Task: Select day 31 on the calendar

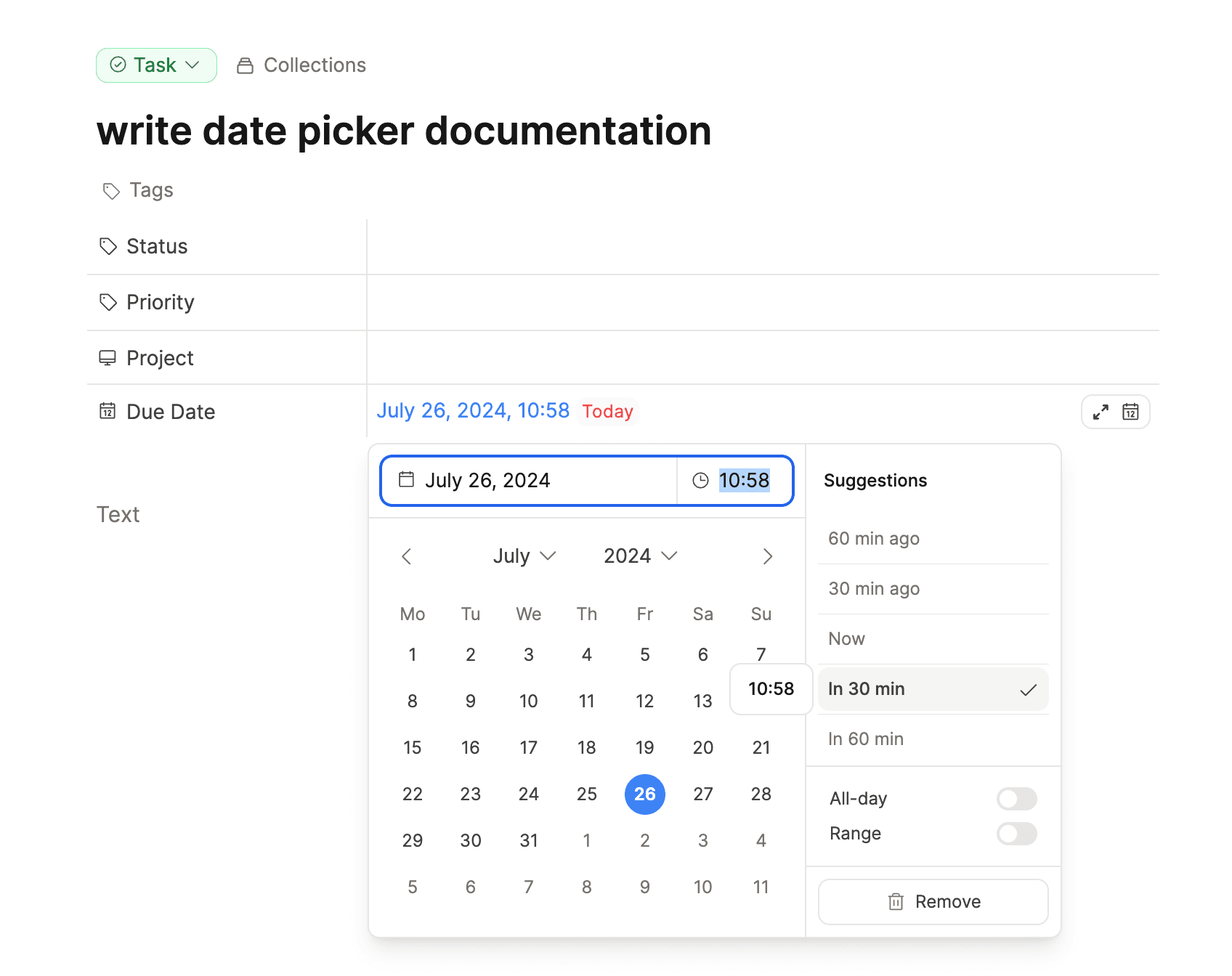Action: coord(528,840)
